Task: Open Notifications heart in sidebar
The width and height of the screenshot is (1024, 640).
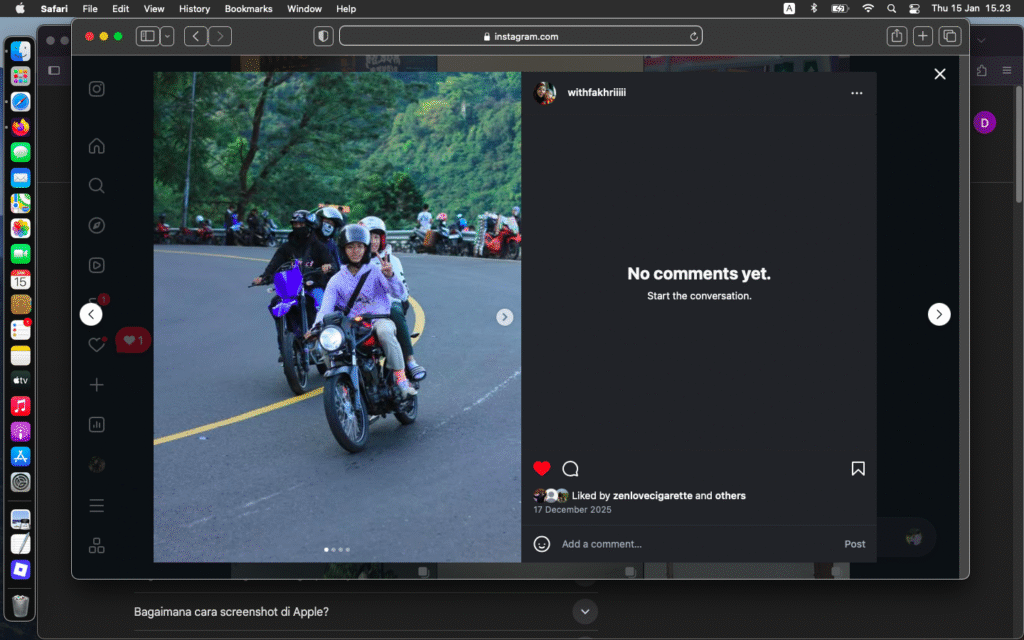Action: [97, 345]
